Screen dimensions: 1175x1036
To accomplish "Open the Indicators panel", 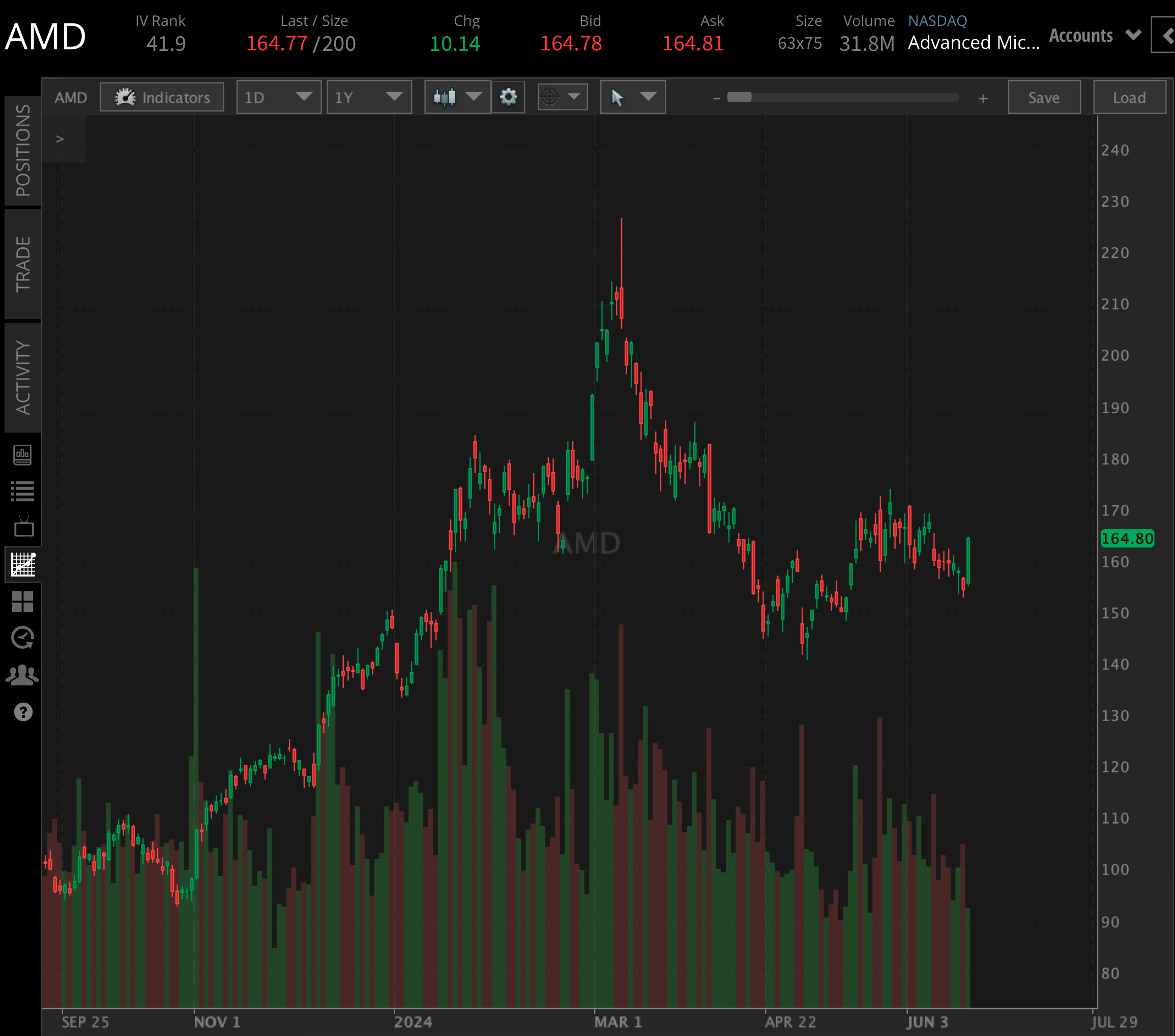I will tap(162, 97).
